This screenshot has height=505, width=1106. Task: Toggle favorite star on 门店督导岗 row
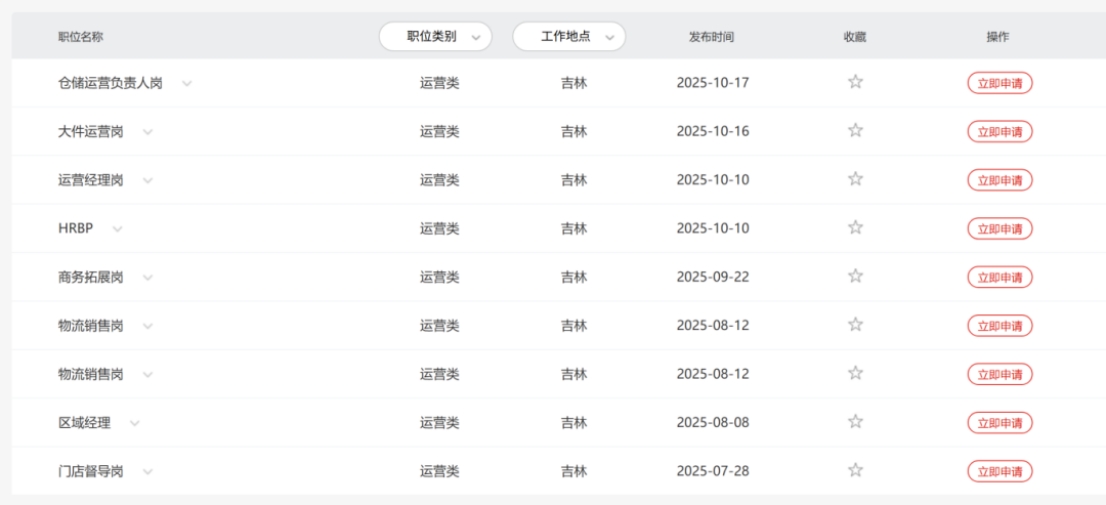[855, 471]
